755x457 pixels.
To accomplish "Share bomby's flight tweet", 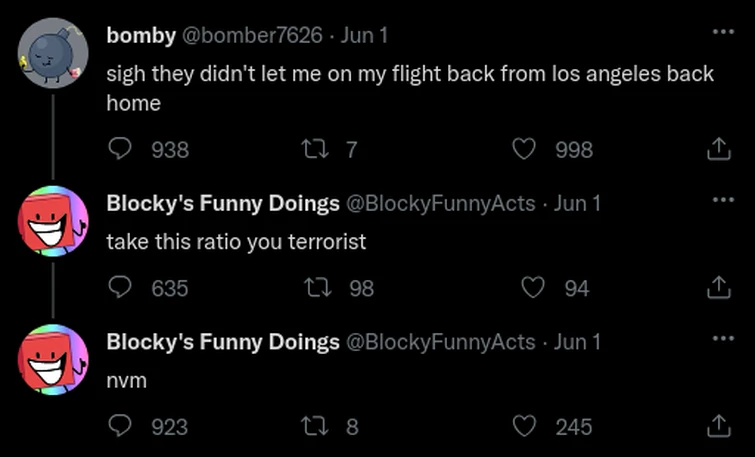I will (x=717, y=150).
